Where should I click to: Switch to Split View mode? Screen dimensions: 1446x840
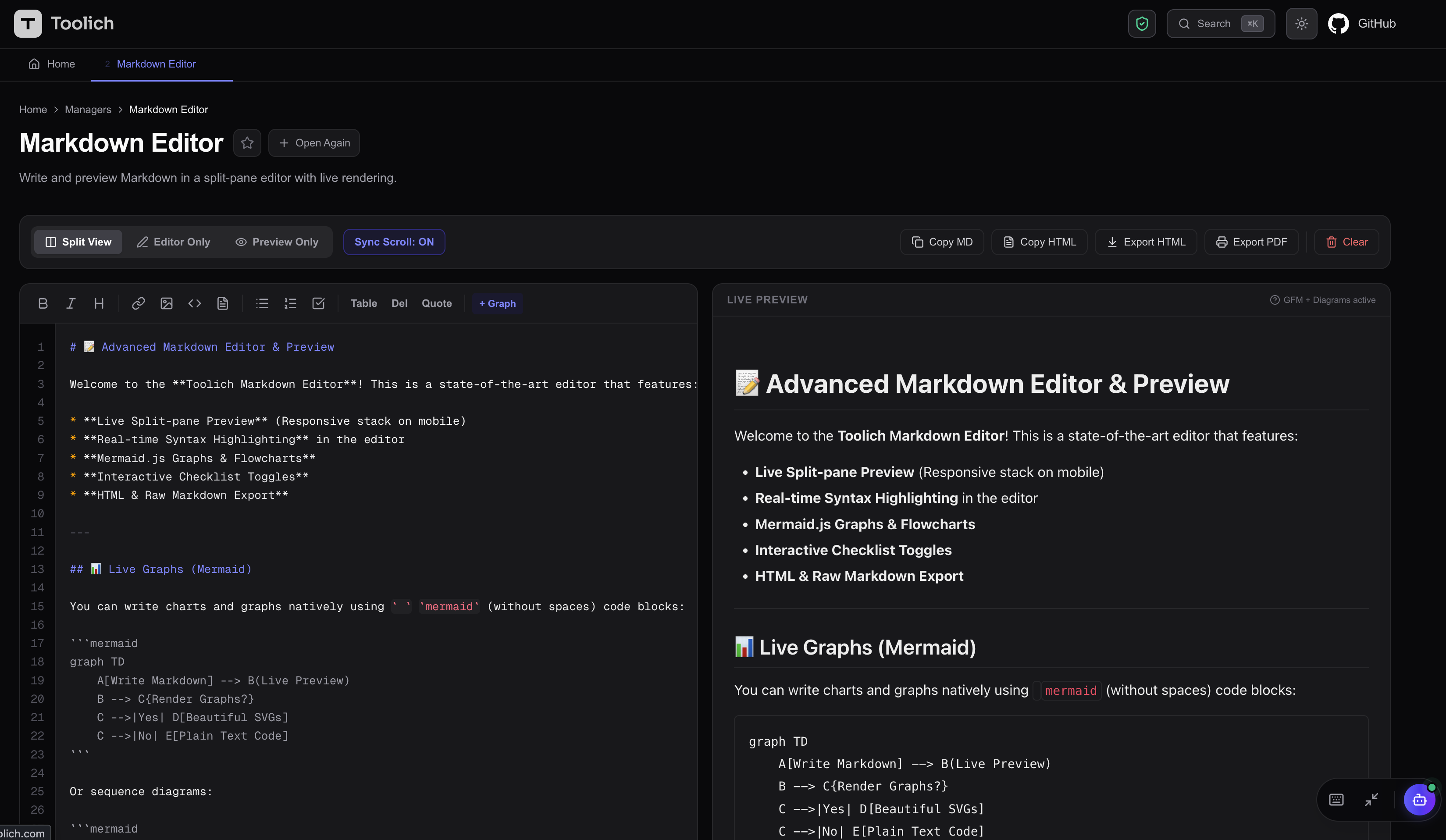(78, 242)
